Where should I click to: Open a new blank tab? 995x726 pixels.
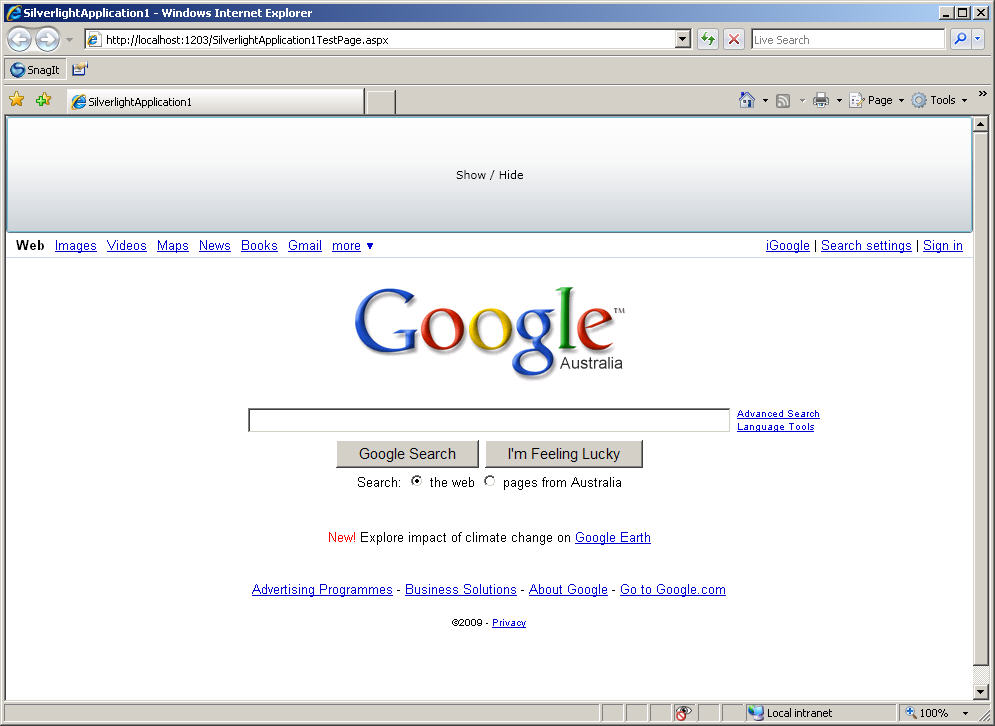tap(381, 102)
